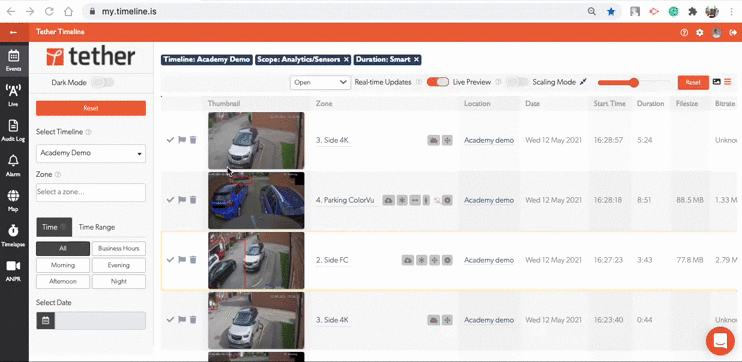Sort by the Duration column header

point(650,103)
